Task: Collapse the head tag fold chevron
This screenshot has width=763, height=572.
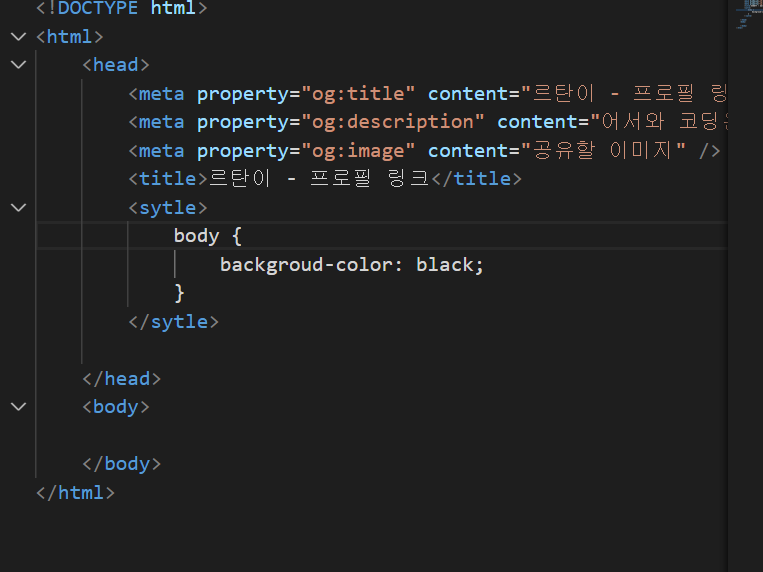Action: [18, 65]
